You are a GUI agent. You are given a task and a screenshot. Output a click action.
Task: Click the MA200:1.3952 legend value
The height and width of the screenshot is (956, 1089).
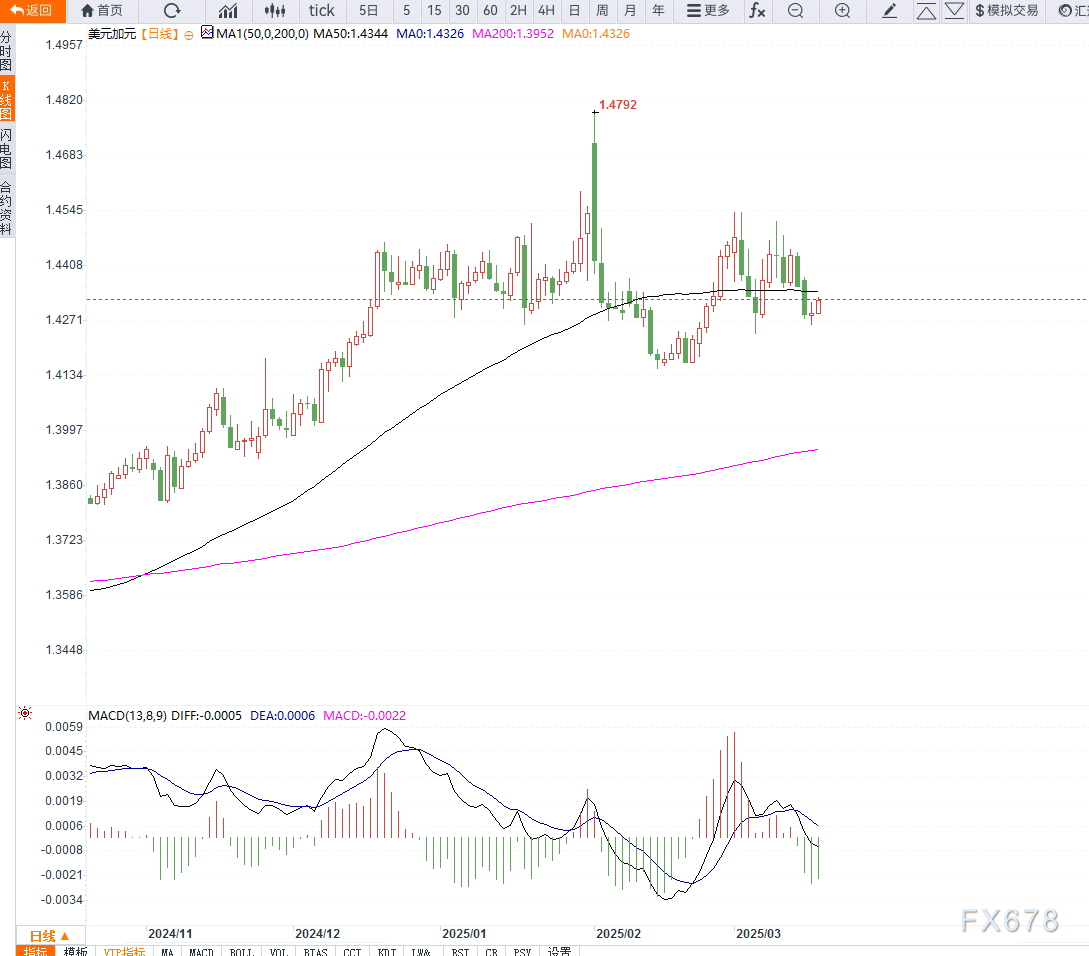click(x=513, y=33)
